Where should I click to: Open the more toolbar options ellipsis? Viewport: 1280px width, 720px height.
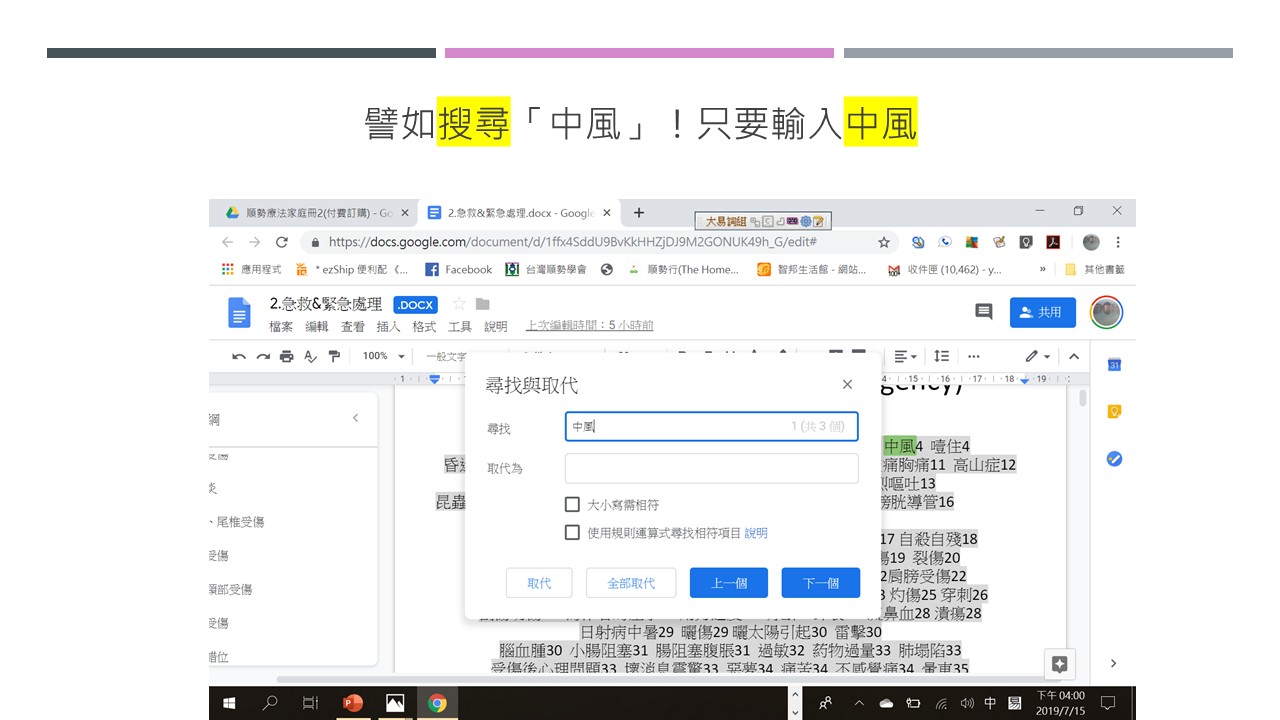point(974,356)
